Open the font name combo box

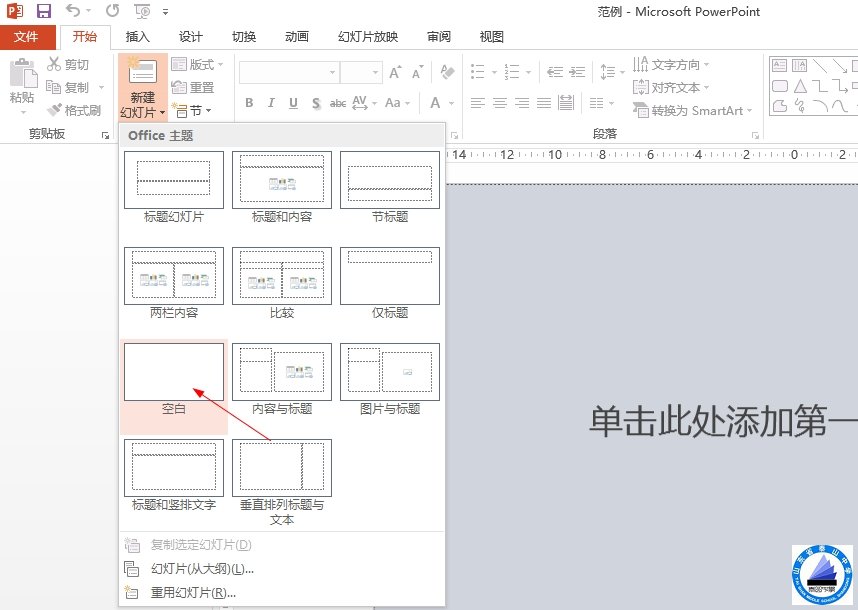coord(288,73)
